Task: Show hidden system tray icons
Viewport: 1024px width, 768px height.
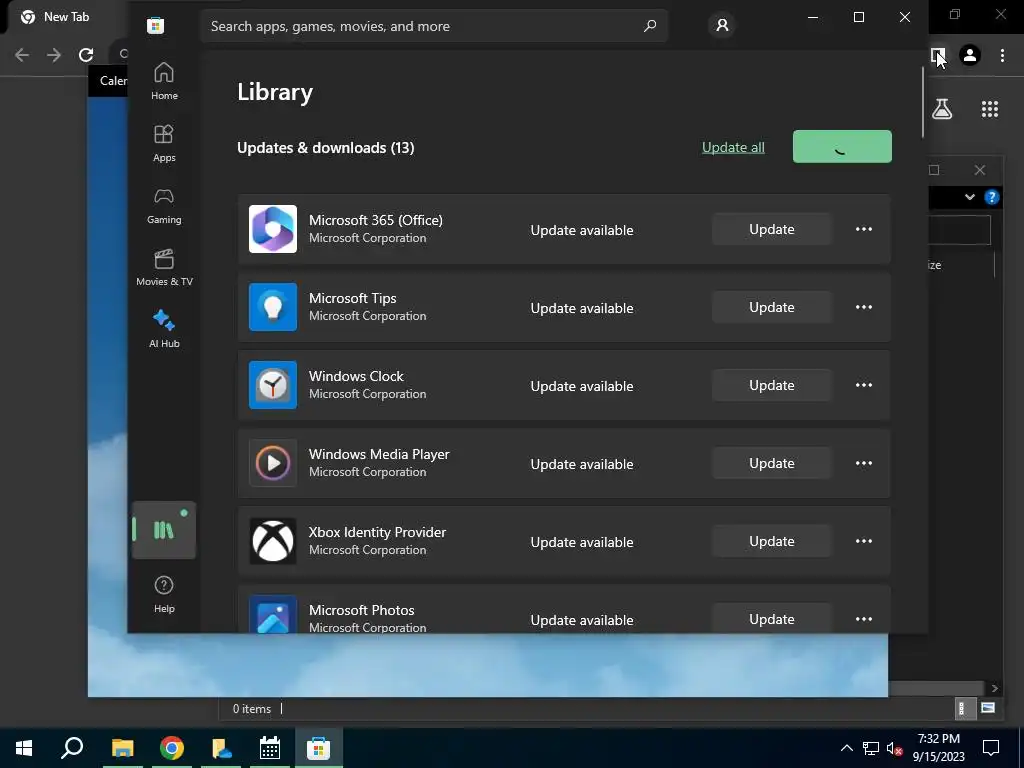Action: pos(846,748)
